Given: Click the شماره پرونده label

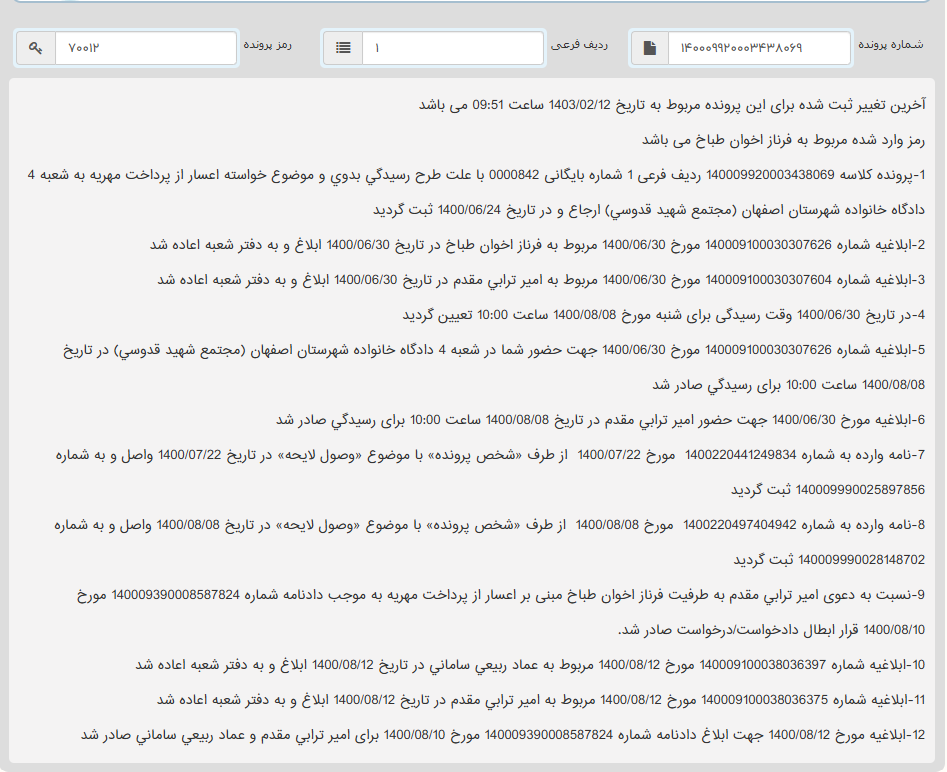Looking at the screenshot, I should click(x=891, y=45).
